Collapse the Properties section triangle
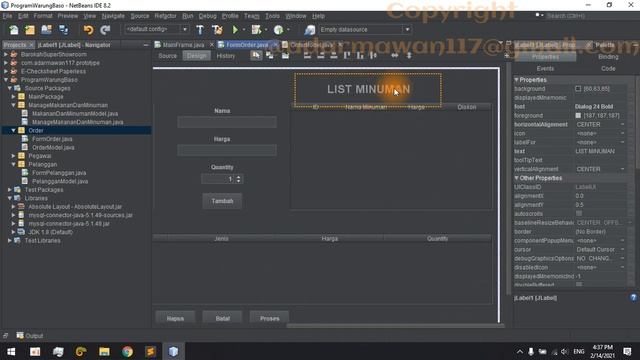The width and height of the screenshot is (640, 360). point(516,80)
